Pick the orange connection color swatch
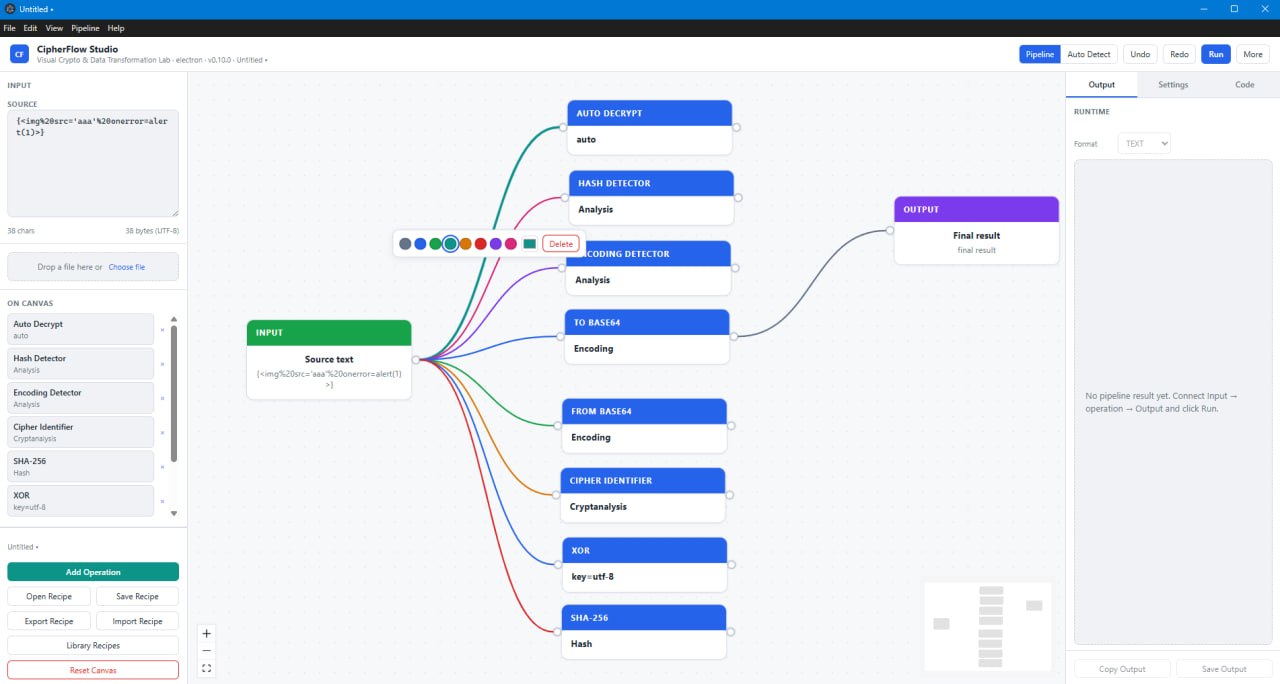This screenshot has width=1280, height=684. [465, 244]
